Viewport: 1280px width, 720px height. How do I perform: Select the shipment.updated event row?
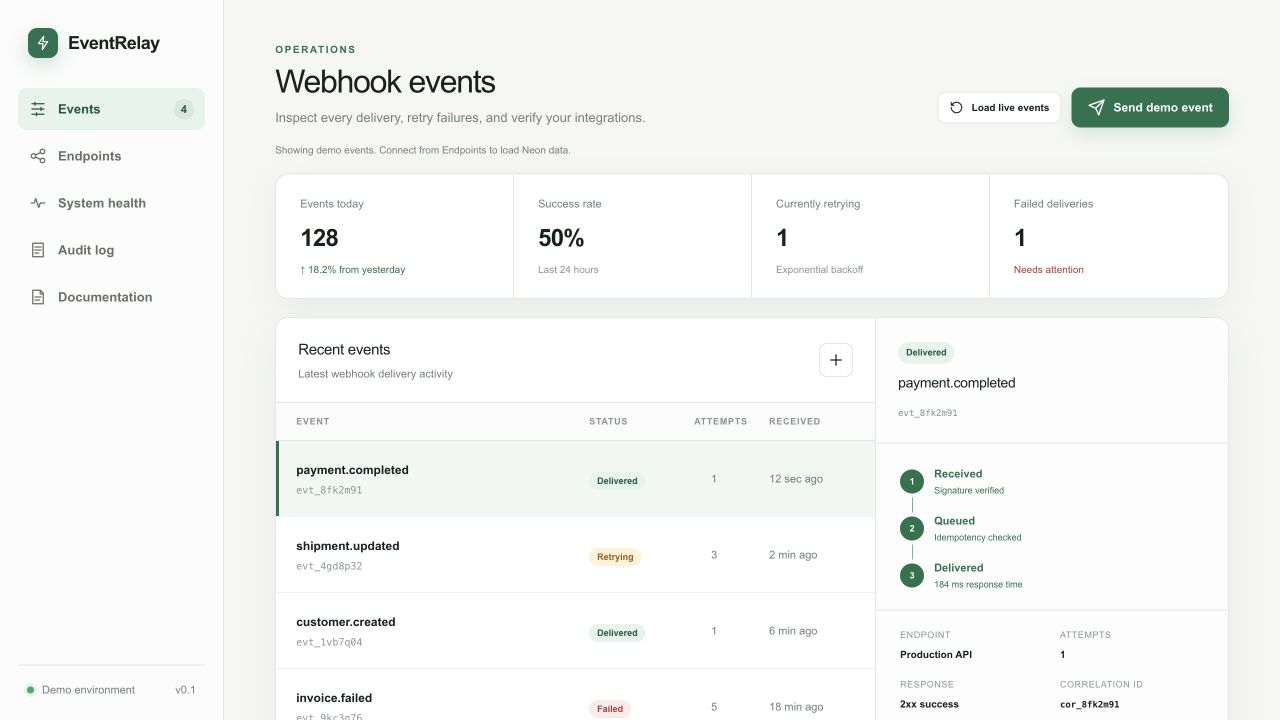(x=575, y=555)
